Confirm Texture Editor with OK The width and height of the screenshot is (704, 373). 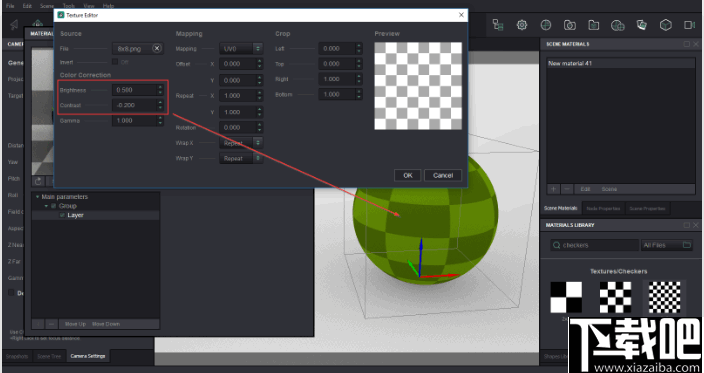pos(408,176)
